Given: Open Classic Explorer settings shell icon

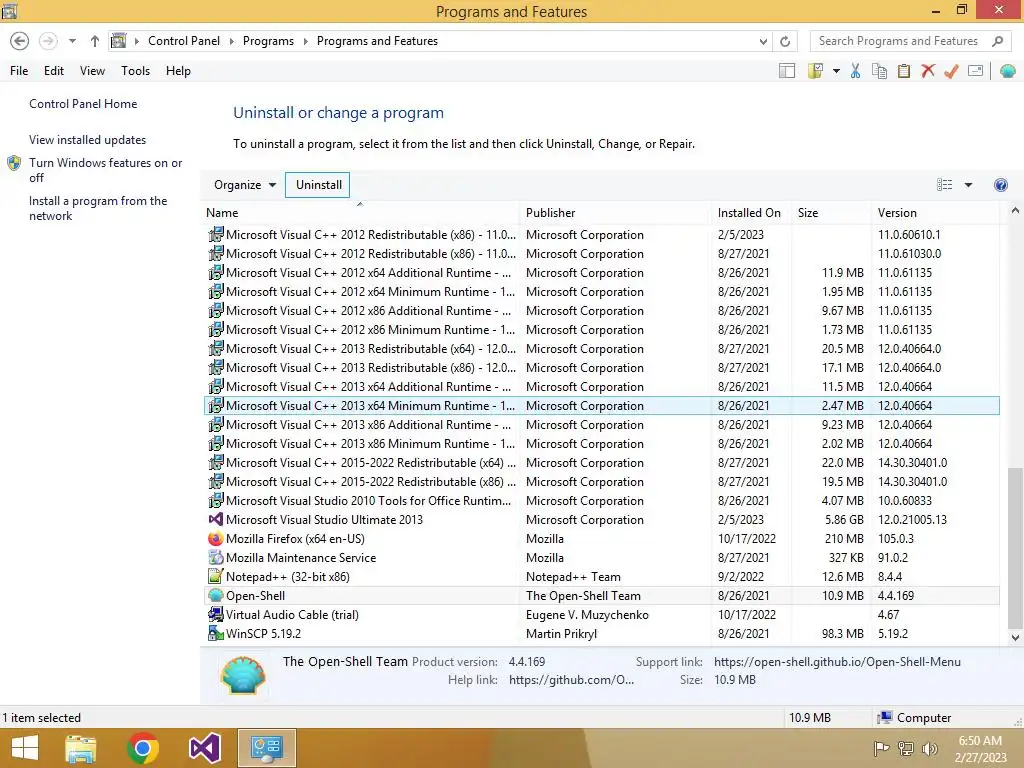Looking at the screenshot, I should pos(1008,71).
